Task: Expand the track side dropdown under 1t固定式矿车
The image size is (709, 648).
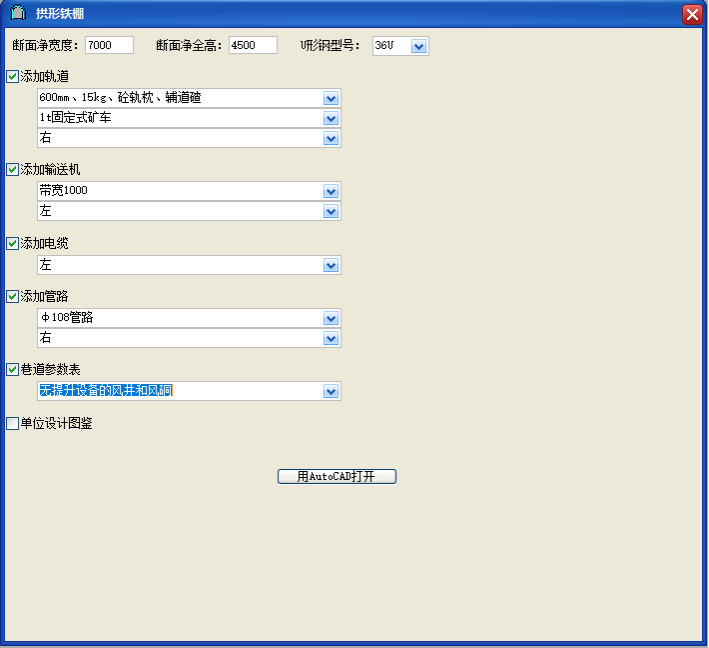Action: coord(331,138)
